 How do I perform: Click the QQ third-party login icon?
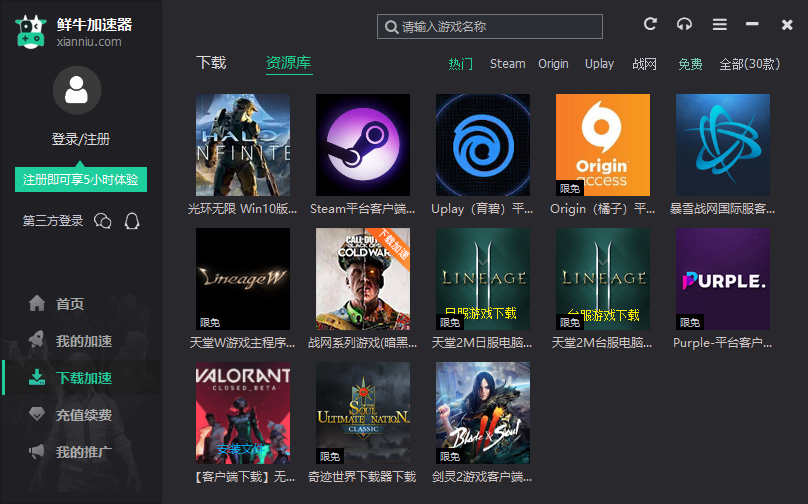[x=131, y=221]
